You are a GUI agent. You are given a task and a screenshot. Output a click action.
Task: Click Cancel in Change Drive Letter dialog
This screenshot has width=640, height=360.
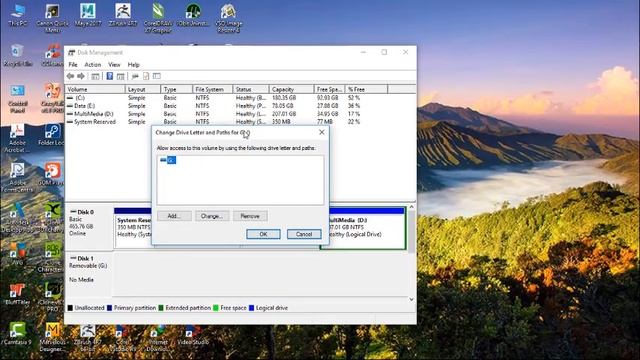pyautogui.click(x=304, y=234)
